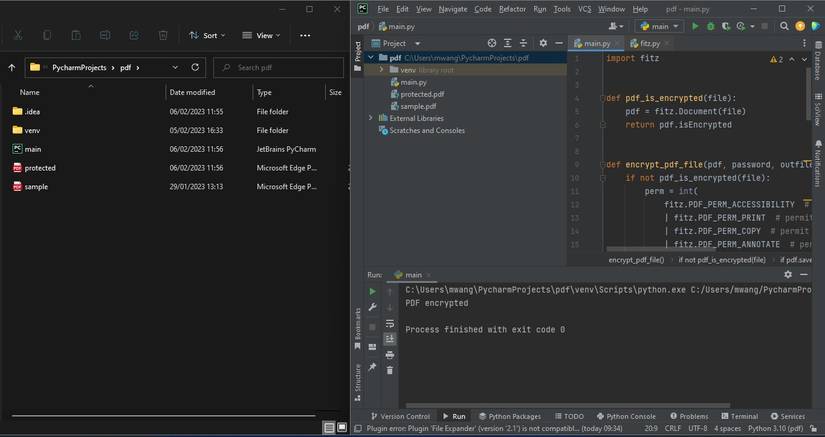Open the Database side tool window
The width and height of the screenshot is (825, 437).
point(818,60)
